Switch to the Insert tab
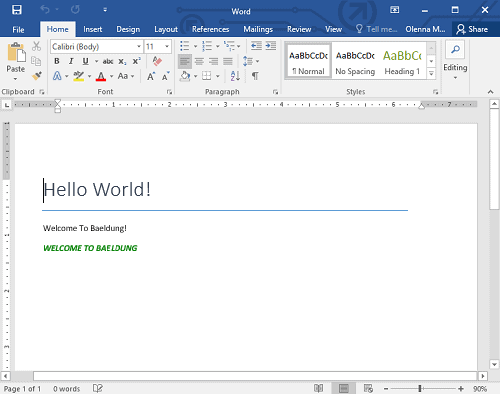Image resolution: width=500 pixels, height=394 pixels. (93, 29)
